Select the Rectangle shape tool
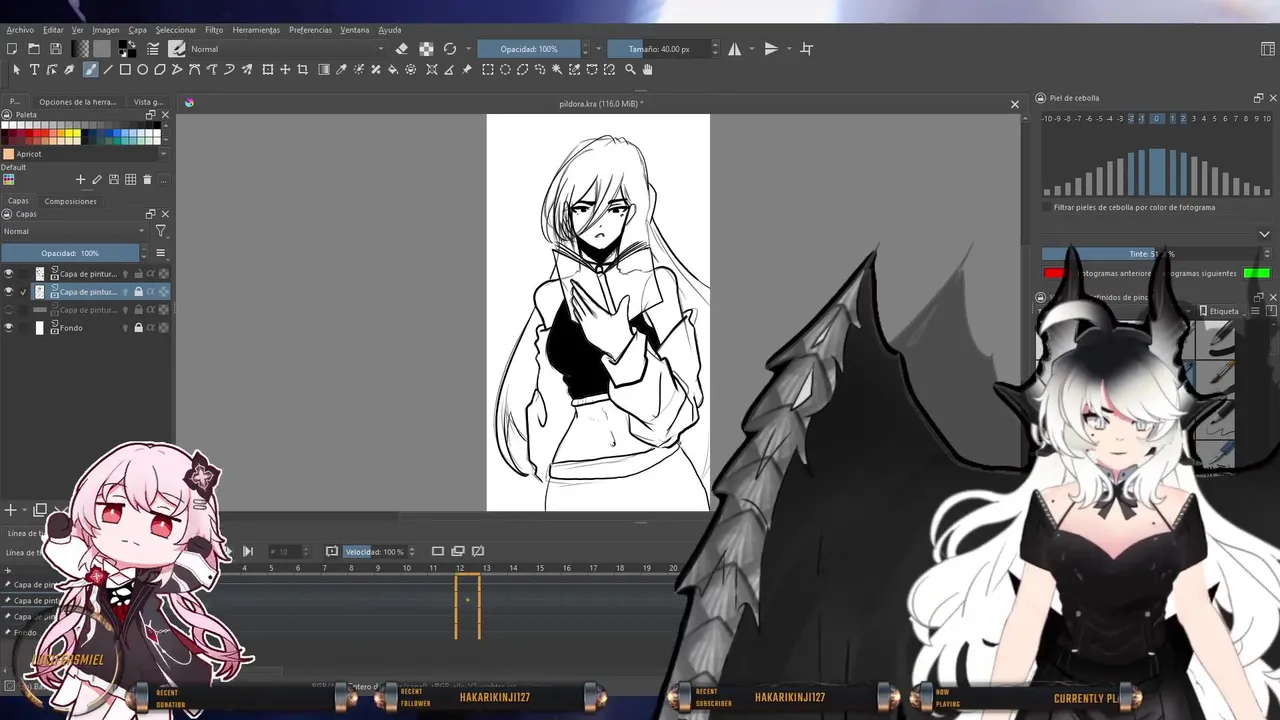Viewport: 1280px width, 720px height. point(125,69)
